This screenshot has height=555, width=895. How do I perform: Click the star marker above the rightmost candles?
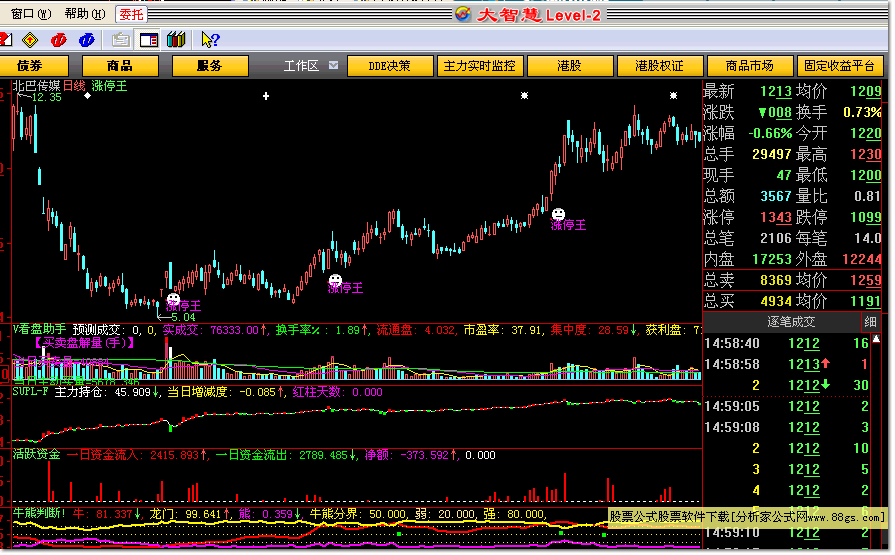674,95
